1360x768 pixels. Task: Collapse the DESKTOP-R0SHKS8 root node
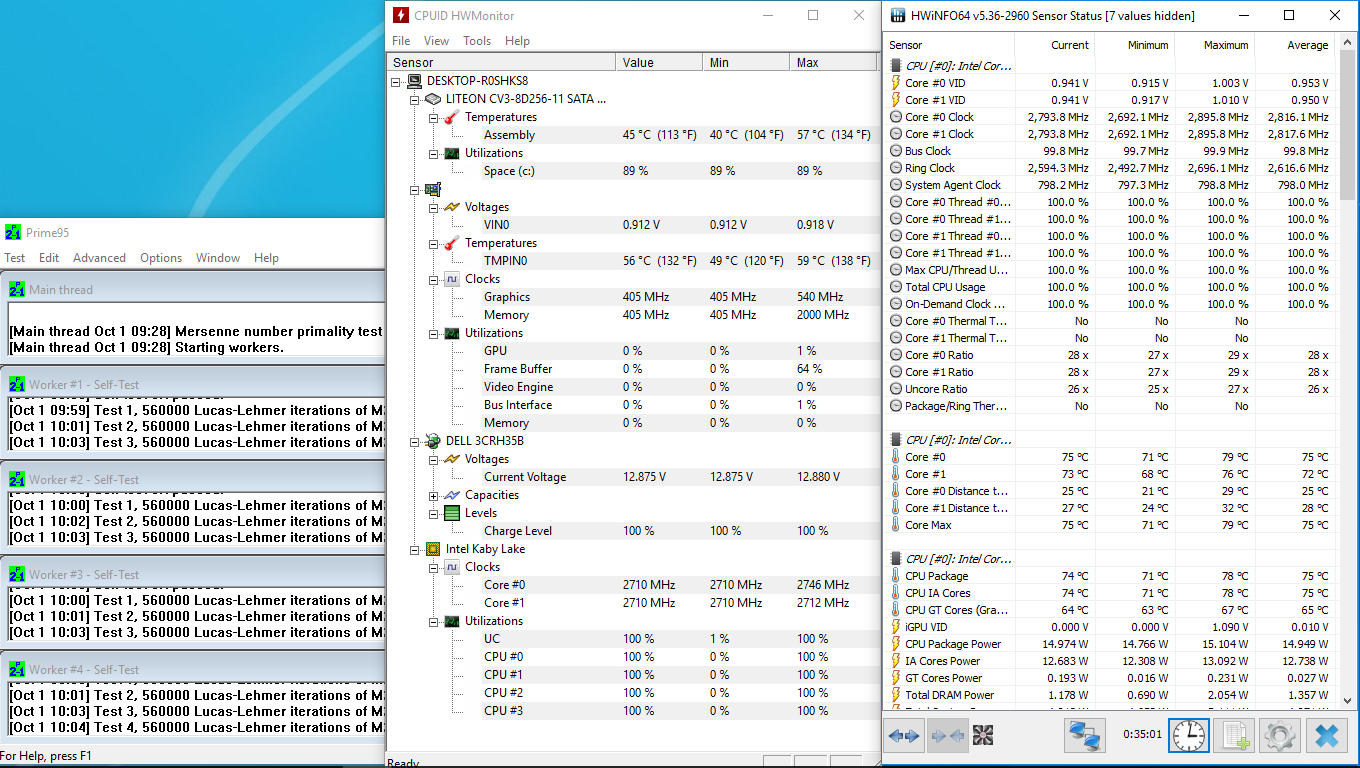tap(396, 81)
